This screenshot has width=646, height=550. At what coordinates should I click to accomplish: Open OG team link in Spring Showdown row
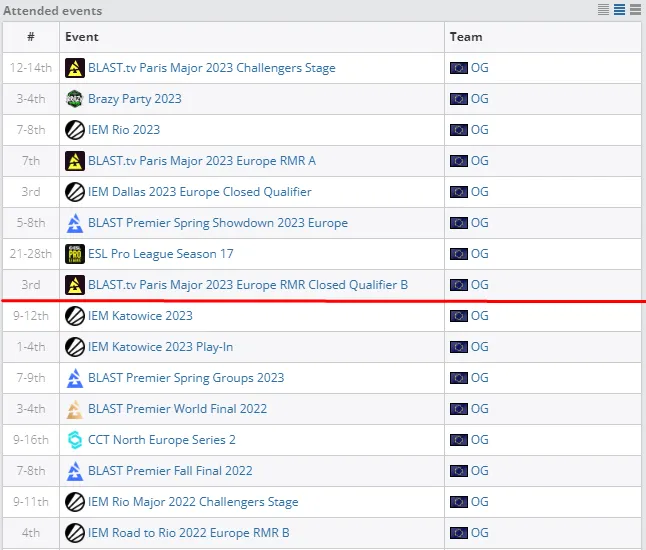click(x=480, y=223)
